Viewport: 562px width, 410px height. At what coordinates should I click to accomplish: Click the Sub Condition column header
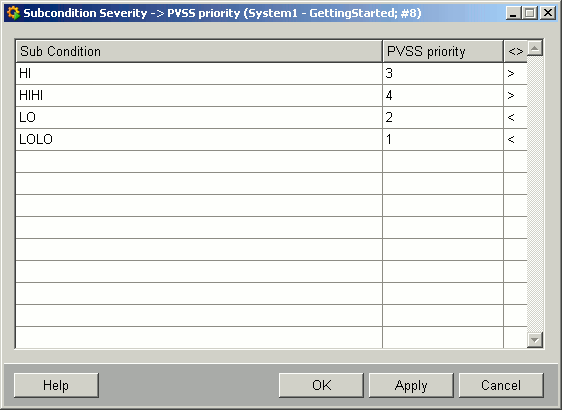(x=199, y=51)
